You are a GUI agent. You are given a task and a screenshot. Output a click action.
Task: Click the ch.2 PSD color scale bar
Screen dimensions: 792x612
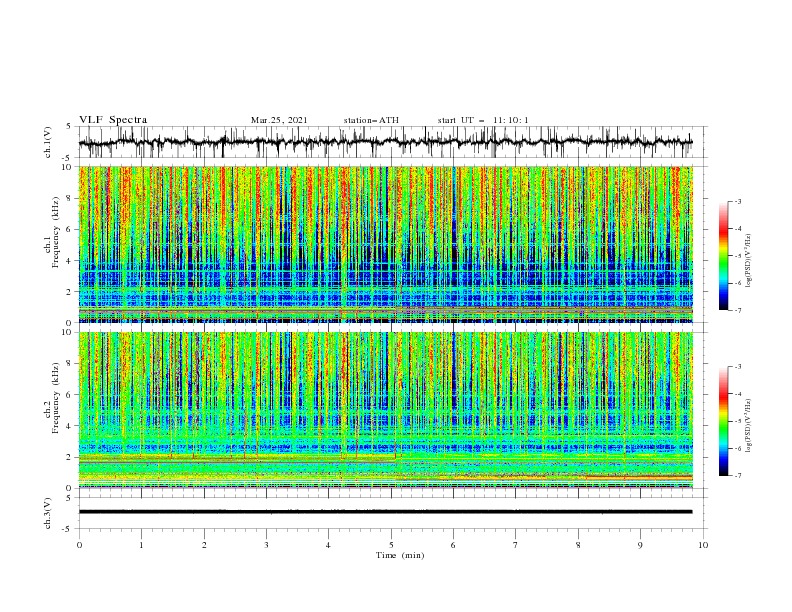(724, 421)
